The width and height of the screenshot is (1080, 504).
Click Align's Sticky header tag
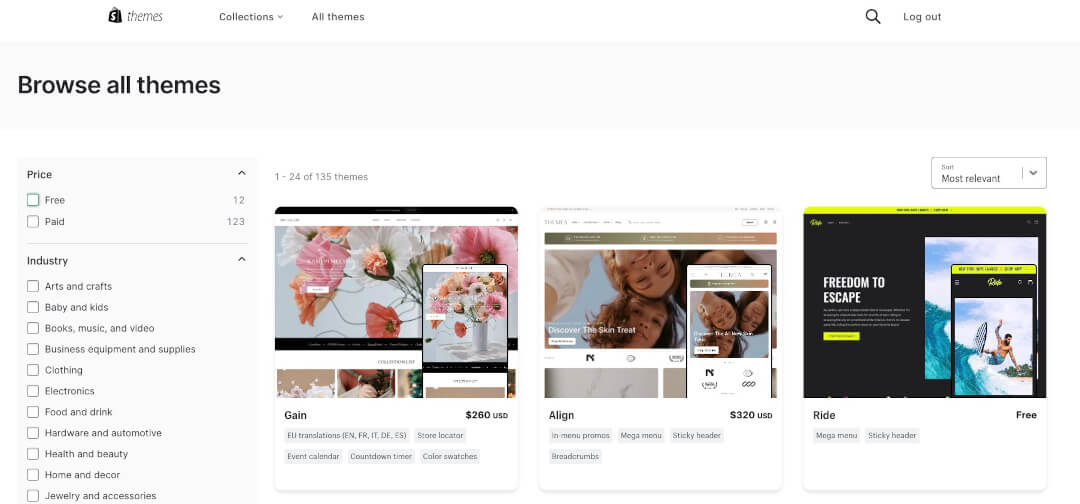point(697,435)
